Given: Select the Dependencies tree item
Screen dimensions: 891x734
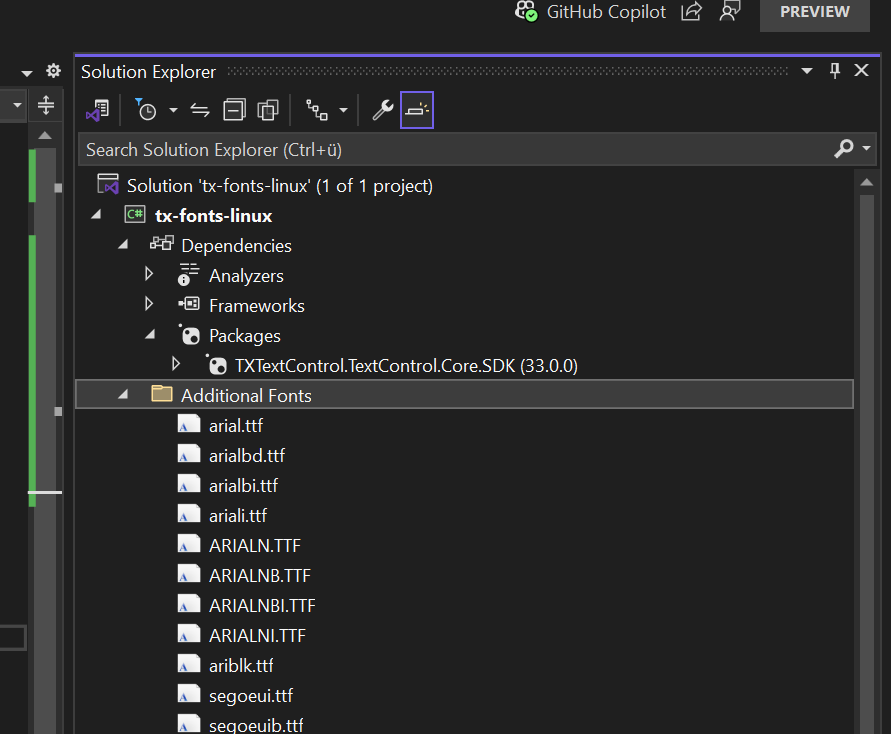Looking at the screenshot, I should pos(236,246).
